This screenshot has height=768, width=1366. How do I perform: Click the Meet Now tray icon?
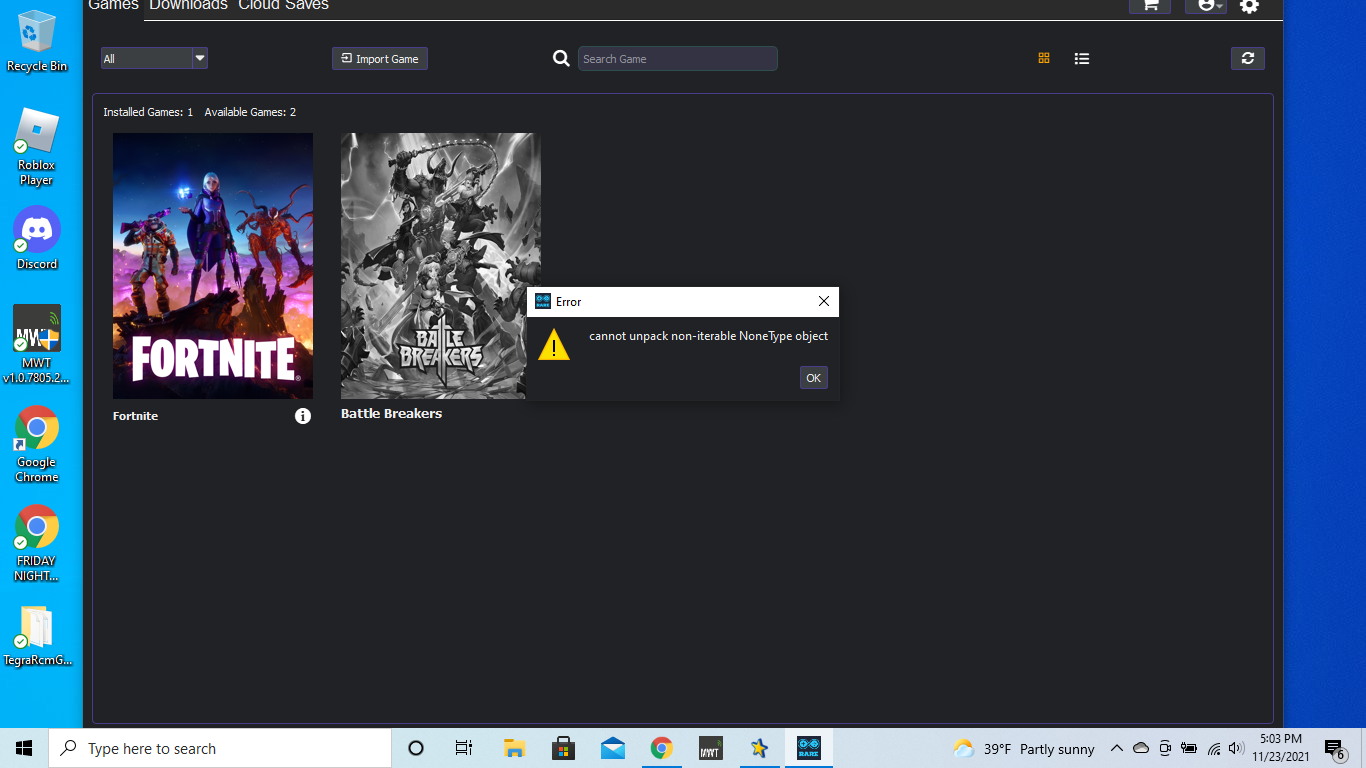pos(1165,748)
